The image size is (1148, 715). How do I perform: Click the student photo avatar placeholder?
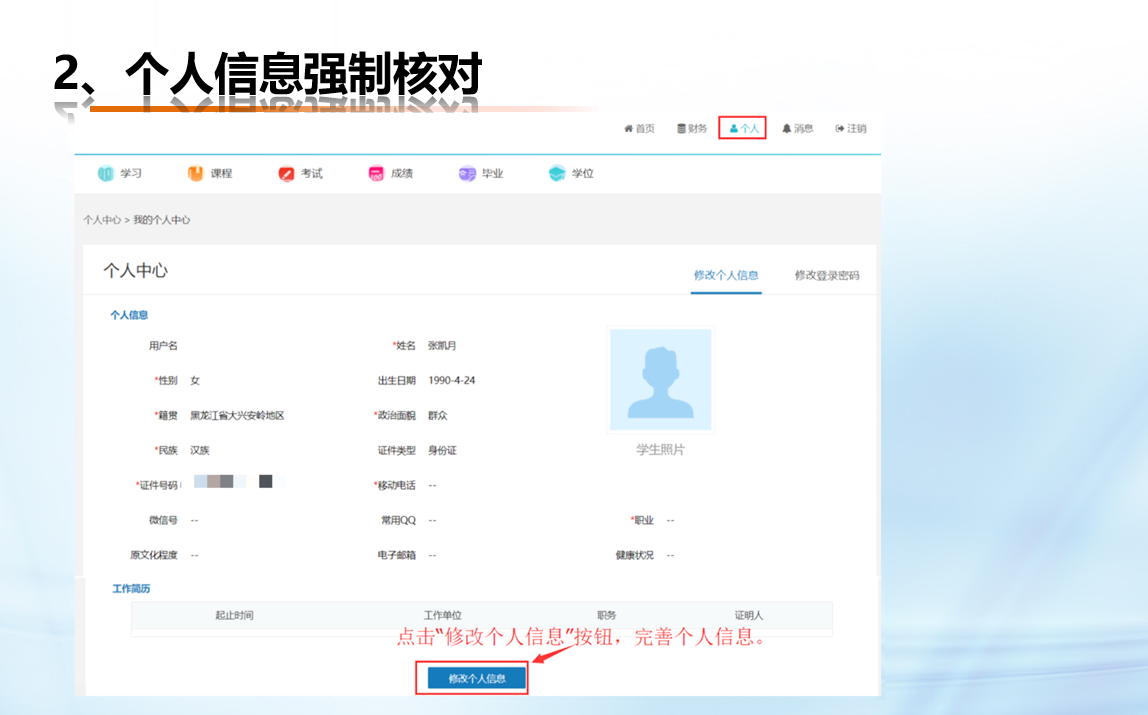pyautogui.click(x=661, y=381)
